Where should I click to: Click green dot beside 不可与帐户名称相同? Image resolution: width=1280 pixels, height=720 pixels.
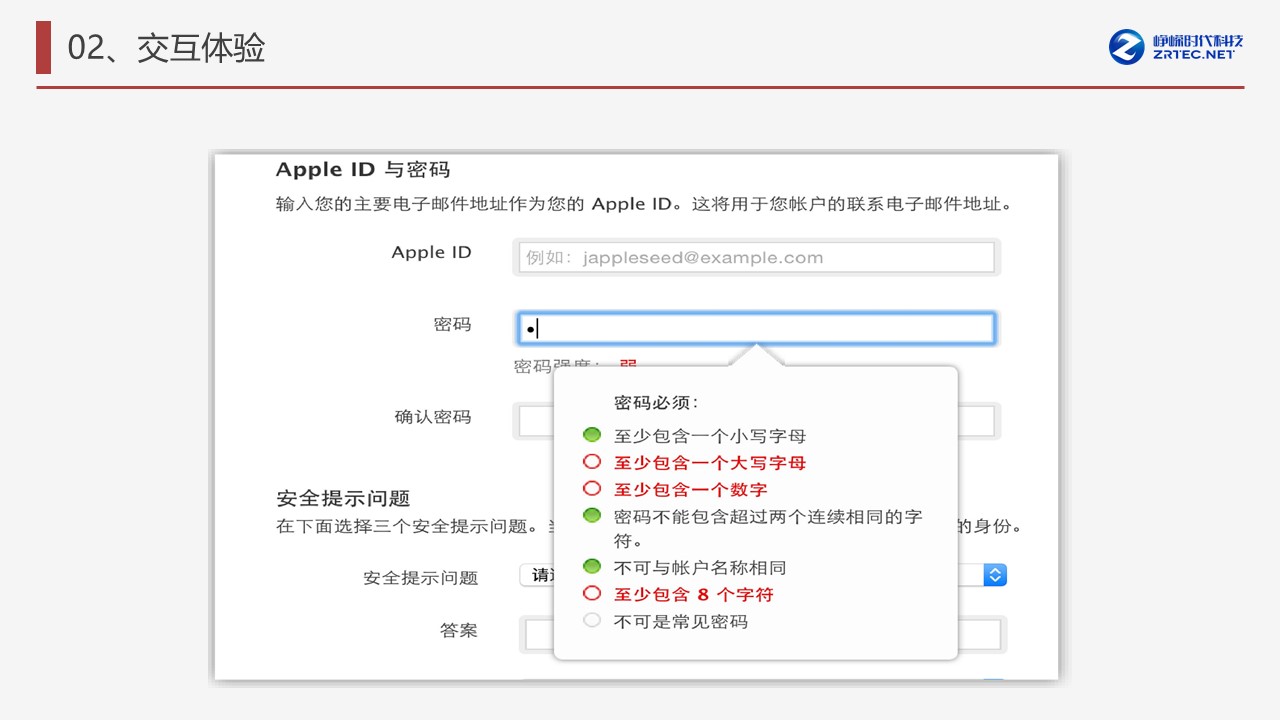592,567
